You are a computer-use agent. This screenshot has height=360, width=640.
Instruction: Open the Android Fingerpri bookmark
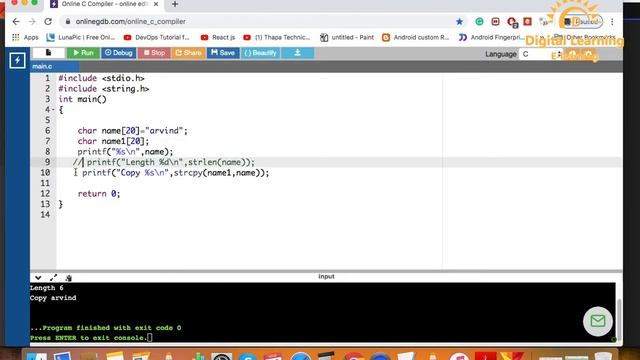pos(491,38)
